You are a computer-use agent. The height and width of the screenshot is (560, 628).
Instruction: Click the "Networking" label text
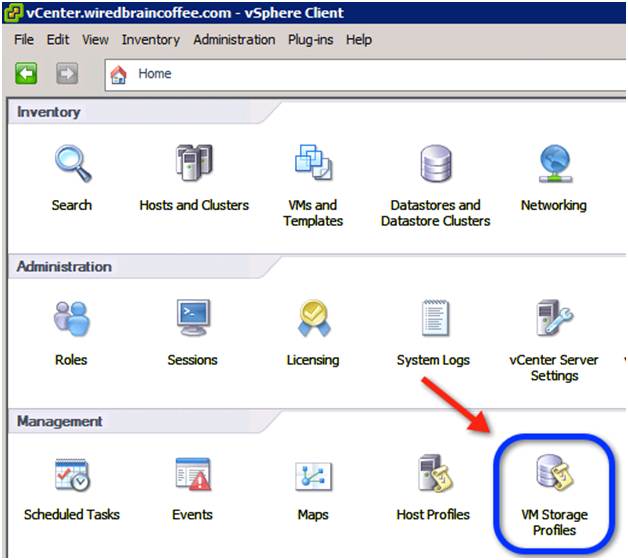554,205
